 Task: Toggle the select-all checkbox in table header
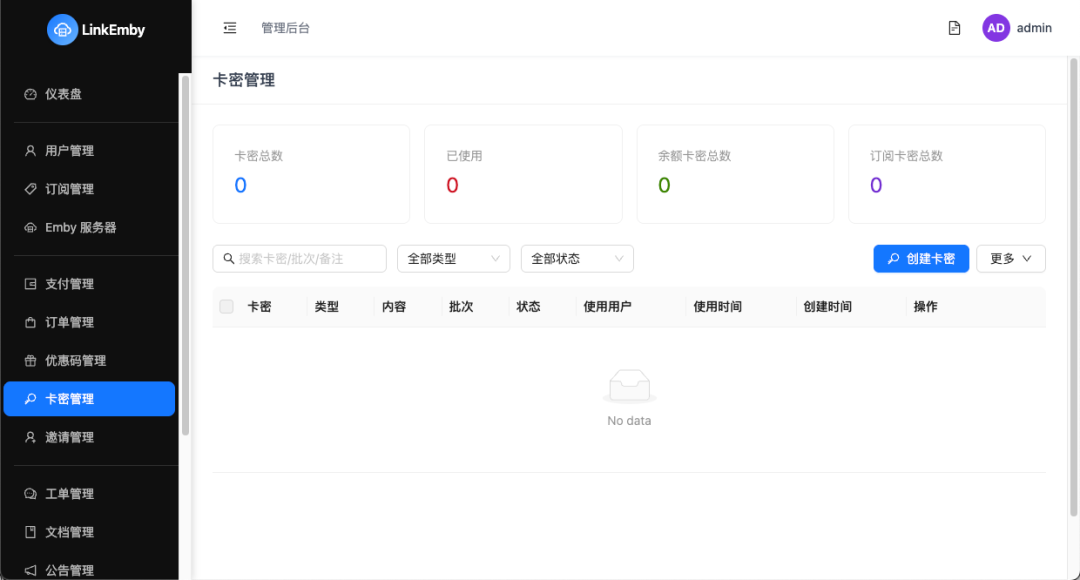[226, 306]
